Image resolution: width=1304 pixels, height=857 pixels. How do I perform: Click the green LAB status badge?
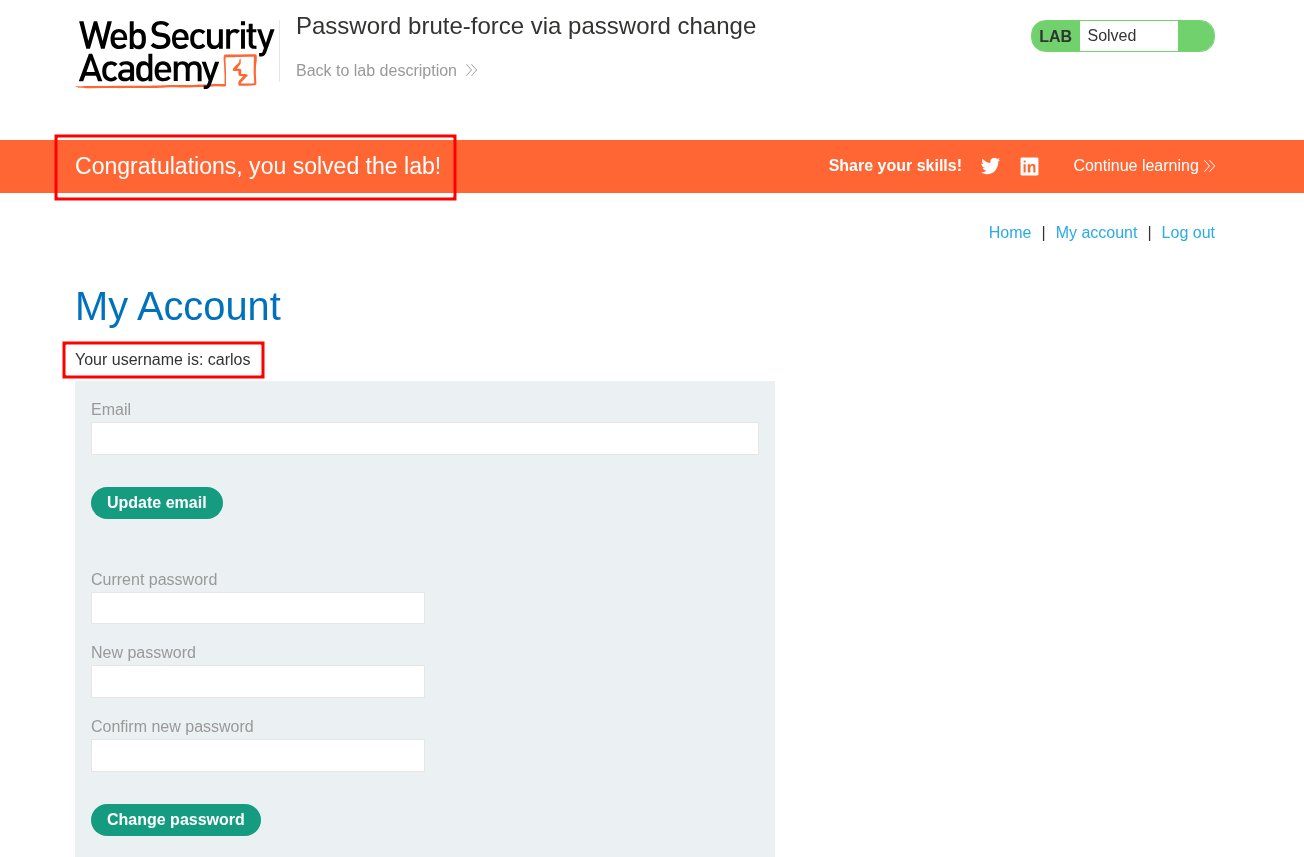pos(1055,36)
